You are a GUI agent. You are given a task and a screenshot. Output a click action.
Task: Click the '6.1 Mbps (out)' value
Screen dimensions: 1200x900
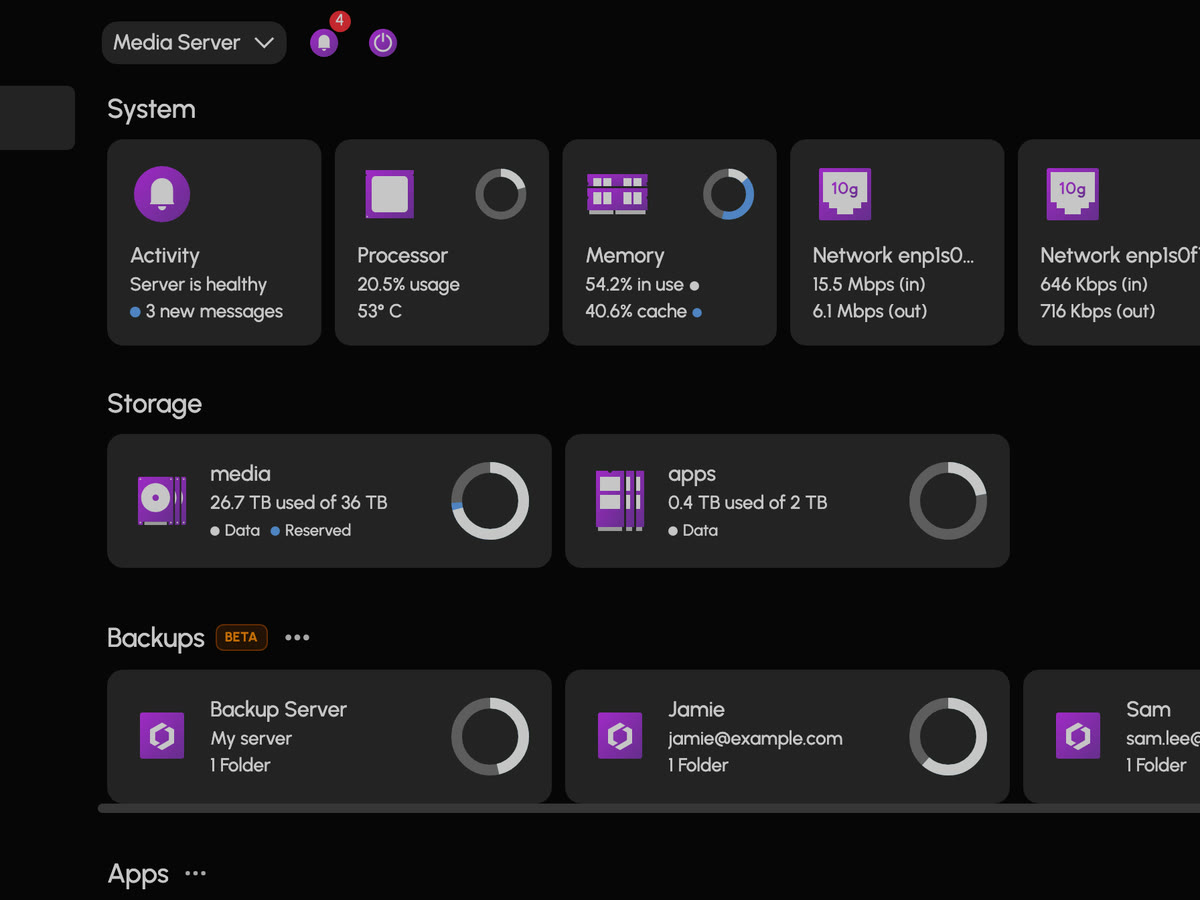point(870,311)
